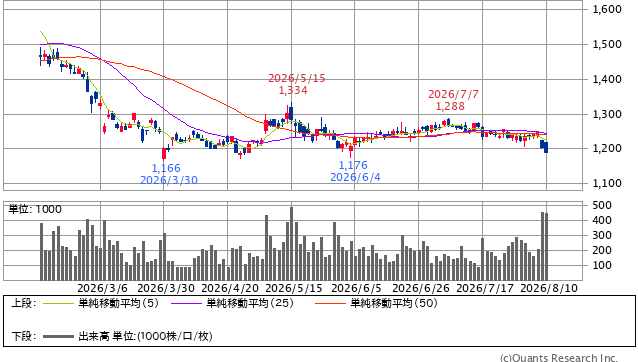Click the 300 volume axis label
The height and width of the screenshot is (362, 638).
(602, 235)
